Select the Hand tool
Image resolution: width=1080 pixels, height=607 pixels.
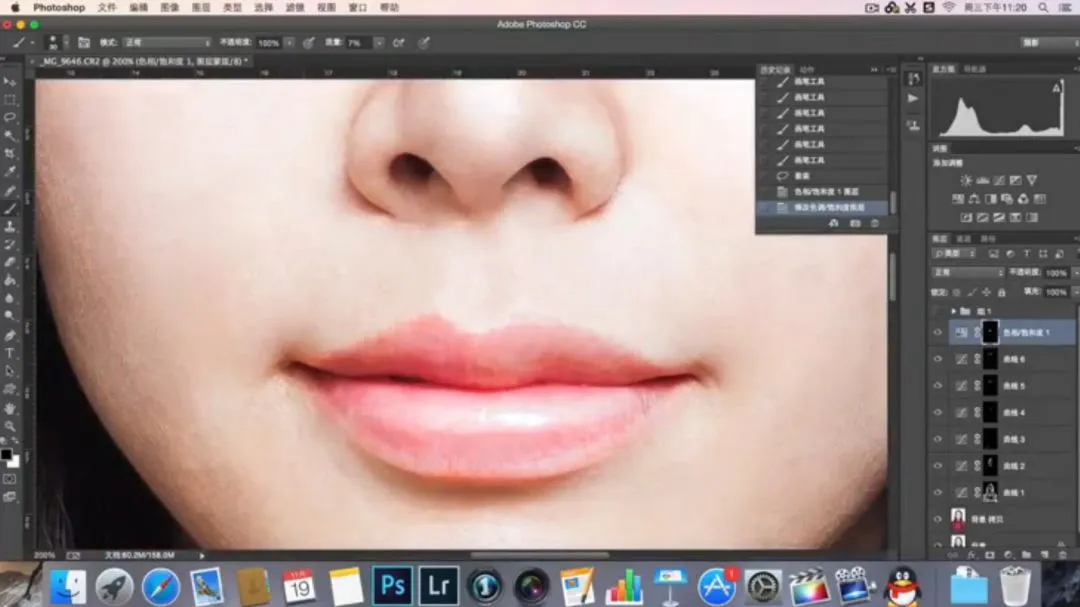pyautogui.click(x=10, y=408)
